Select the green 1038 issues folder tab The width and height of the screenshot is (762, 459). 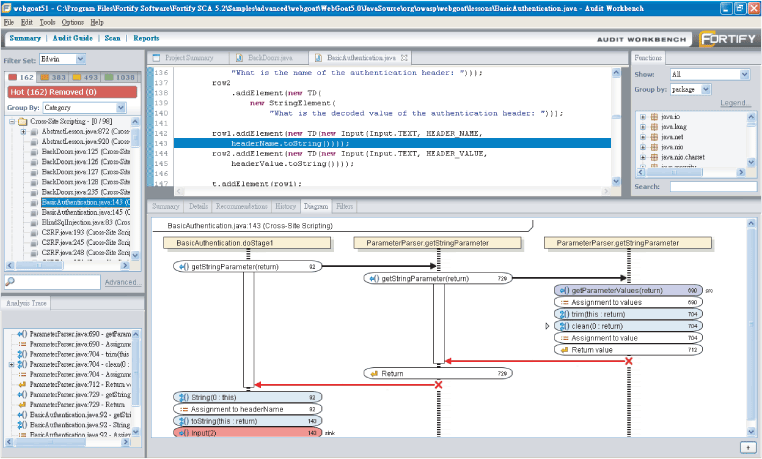click(120, 77)
